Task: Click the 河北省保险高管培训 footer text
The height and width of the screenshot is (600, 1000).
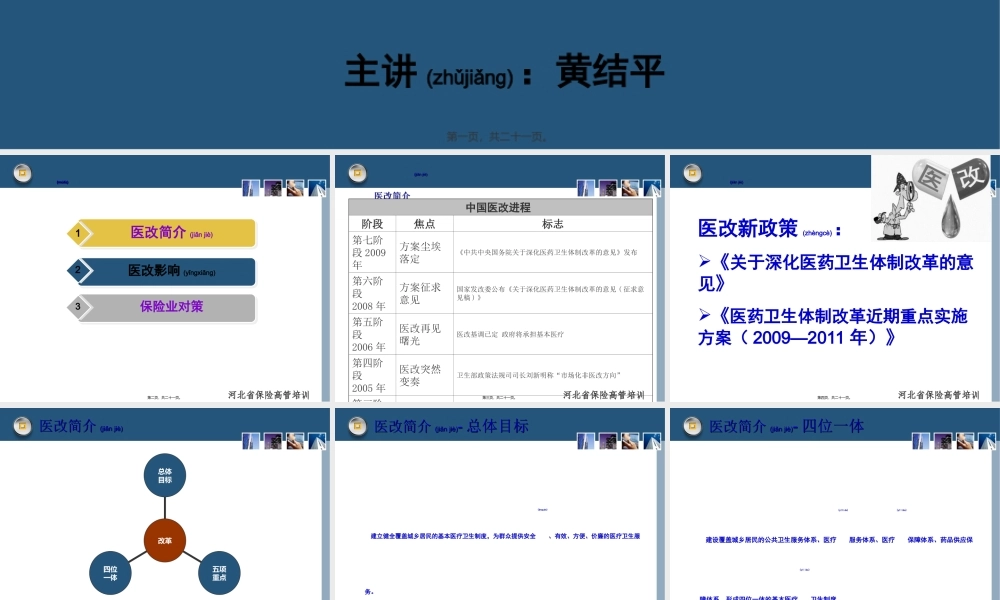Action: tap(268, 394)
